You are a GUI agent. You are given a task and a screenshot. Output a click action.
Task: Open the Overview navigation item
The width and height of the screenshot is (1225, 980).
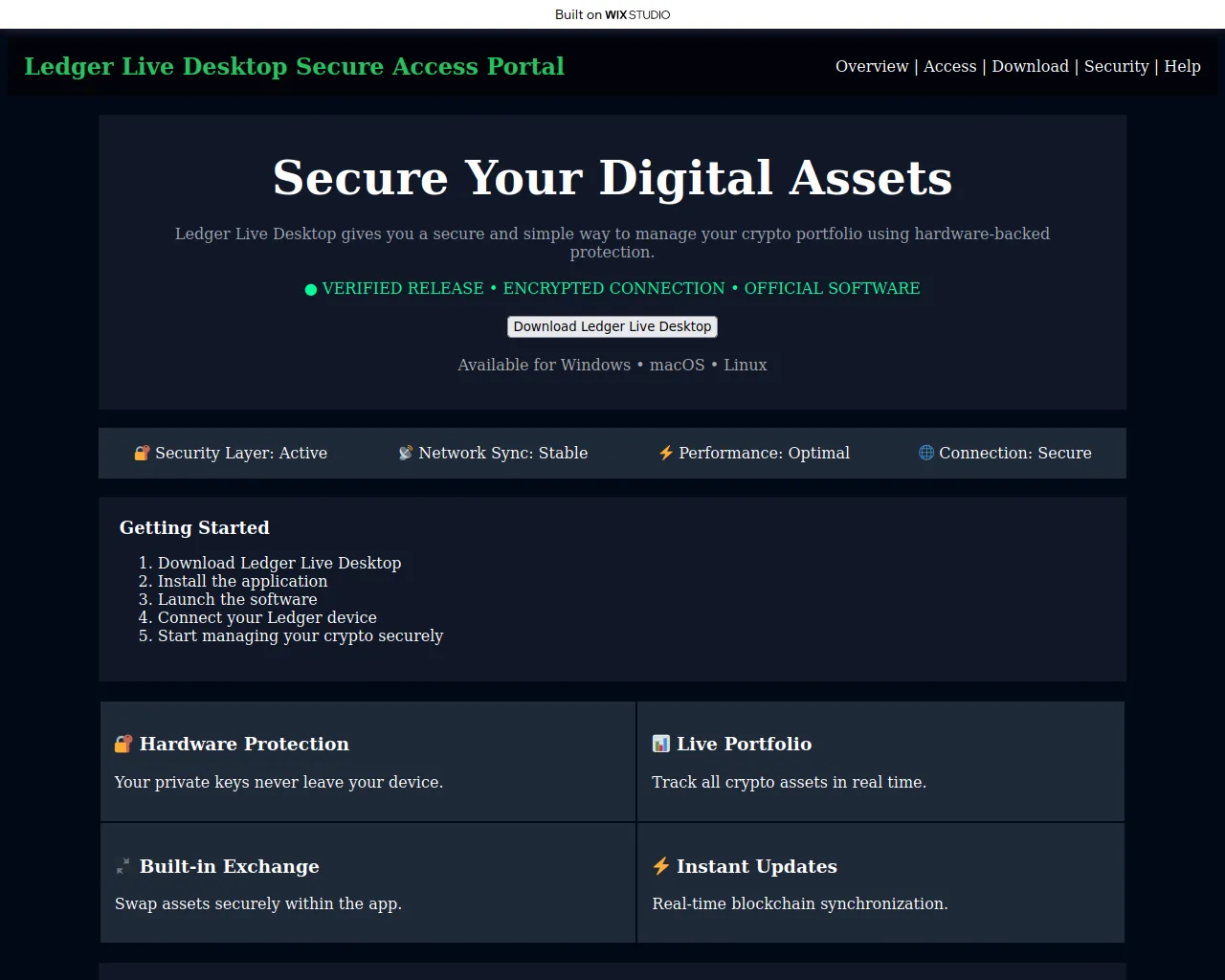click(872, 66)
